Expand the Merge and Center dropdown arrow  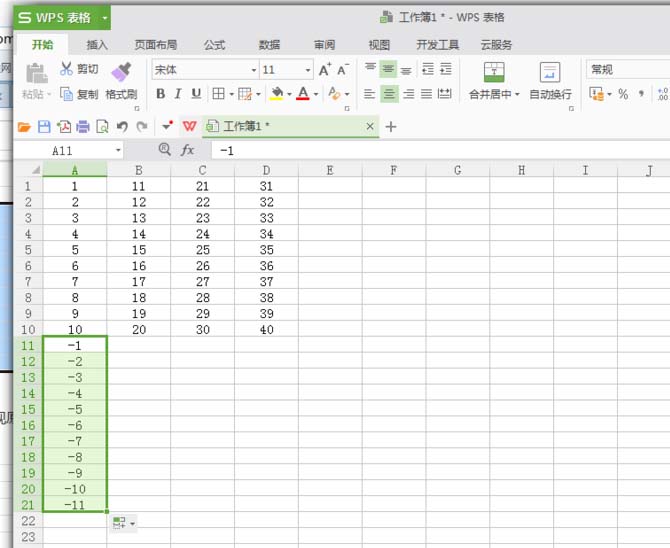click(x=517, y=94)
